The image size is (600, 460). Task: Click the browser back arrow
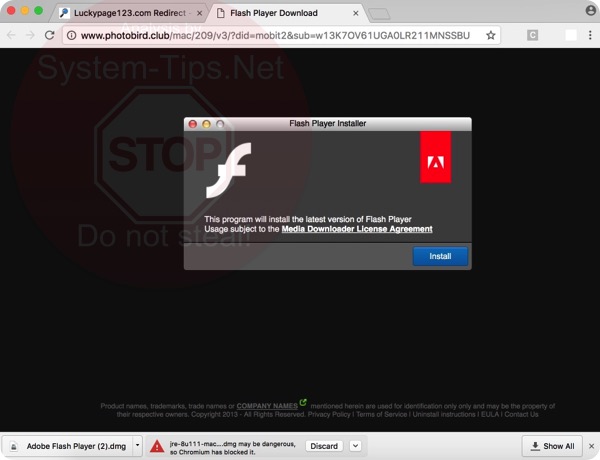(11, 35)
